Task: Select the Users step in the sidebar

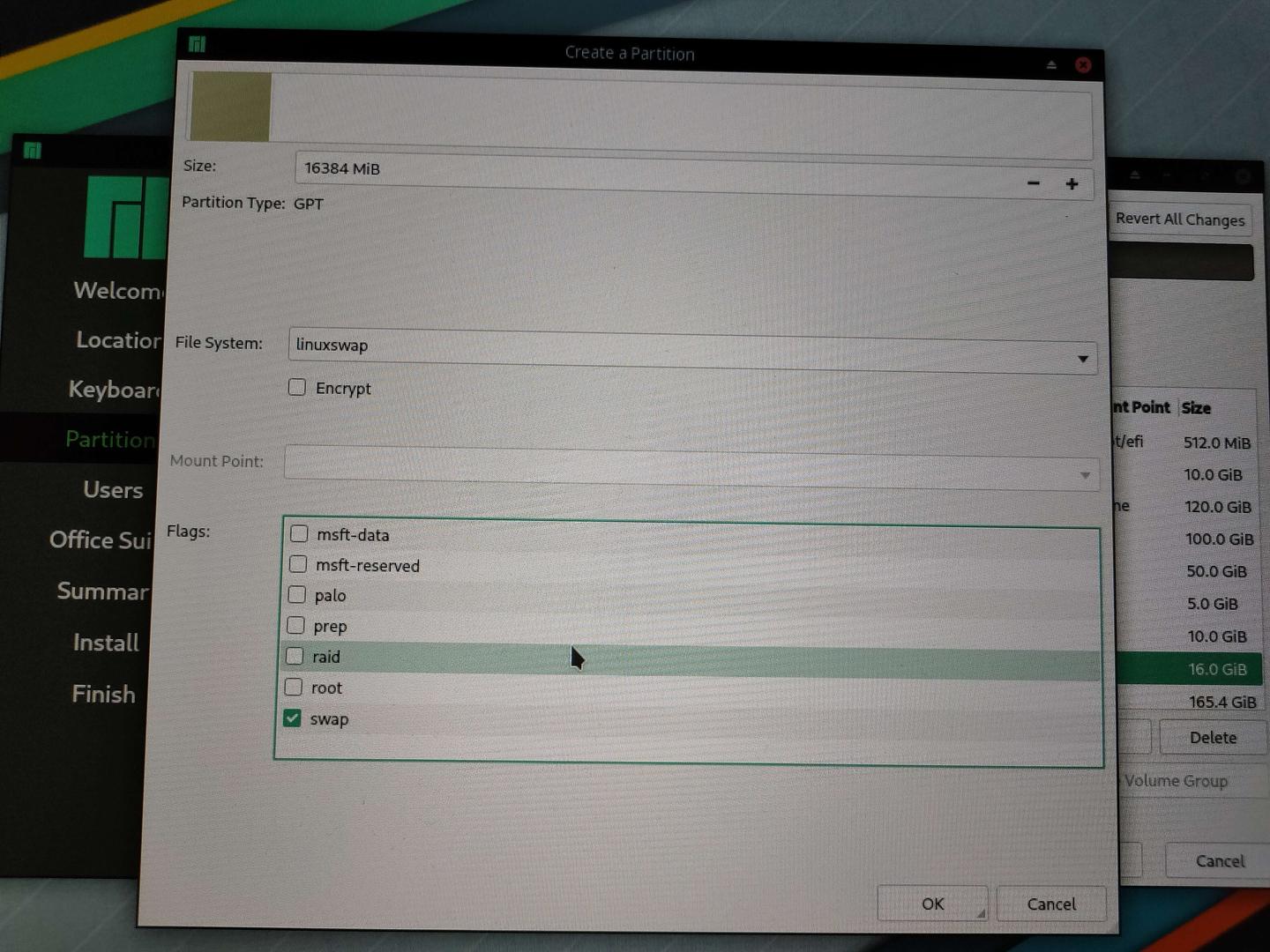Action: [x=113, y=490]
